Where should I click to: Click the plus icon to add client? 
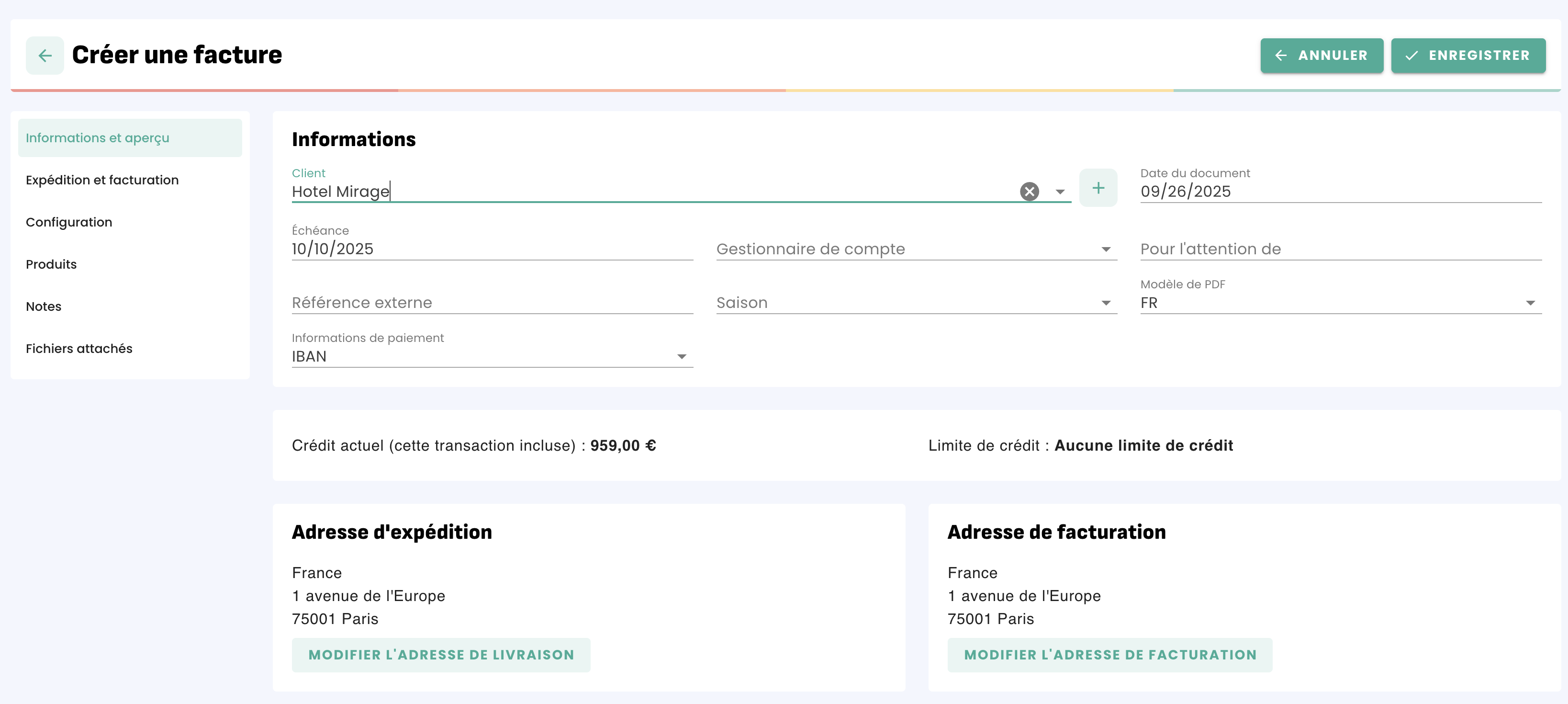pyautogui.click(x=1098, y=188)
